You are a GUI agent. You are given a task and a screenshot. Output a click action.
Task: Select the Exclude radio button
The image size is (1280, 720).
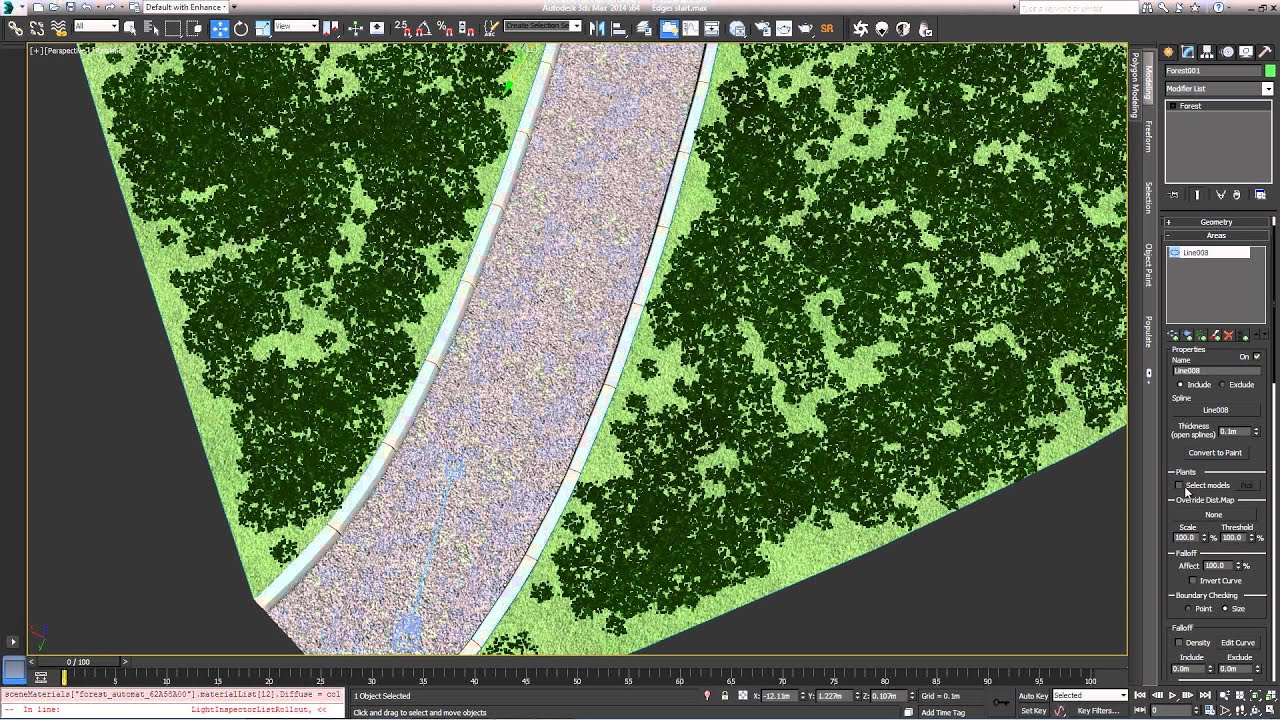pyautogui.click(x=1222, y=385)
